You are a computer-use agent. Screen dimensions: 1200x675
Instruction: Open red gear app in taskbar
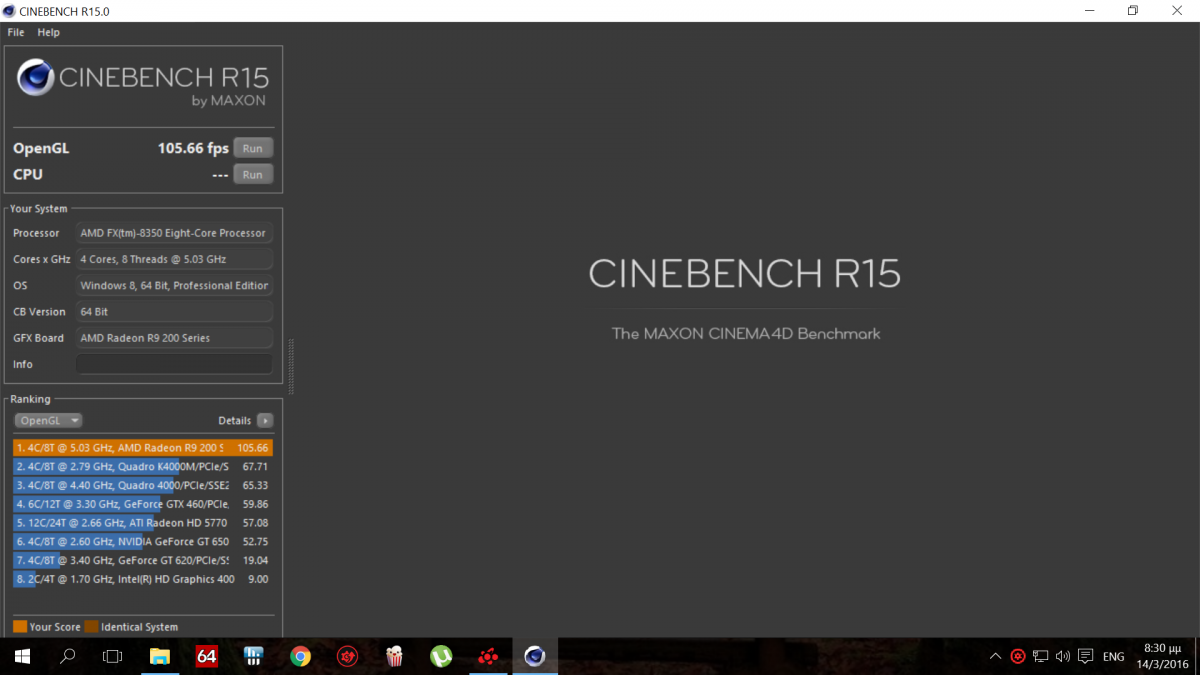point(347,657)
